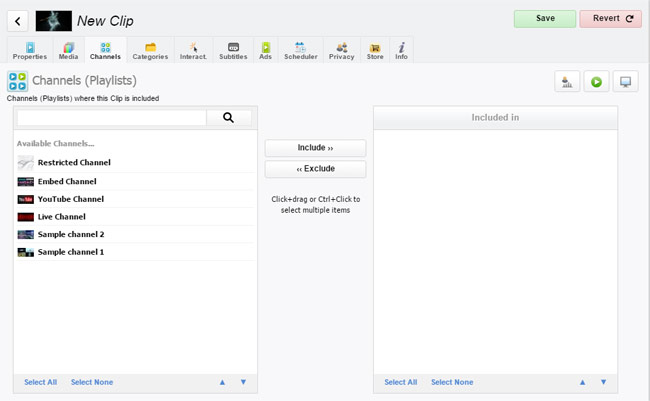Save the clip changes
This screenshot has width=650, height=401.
(x=545, y=18)
